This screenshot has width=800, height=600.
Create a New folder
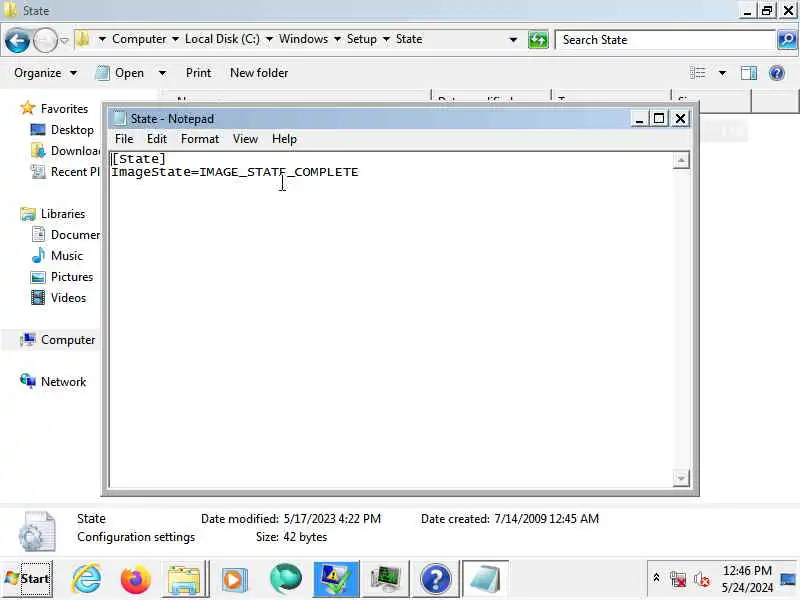(259, 73)
